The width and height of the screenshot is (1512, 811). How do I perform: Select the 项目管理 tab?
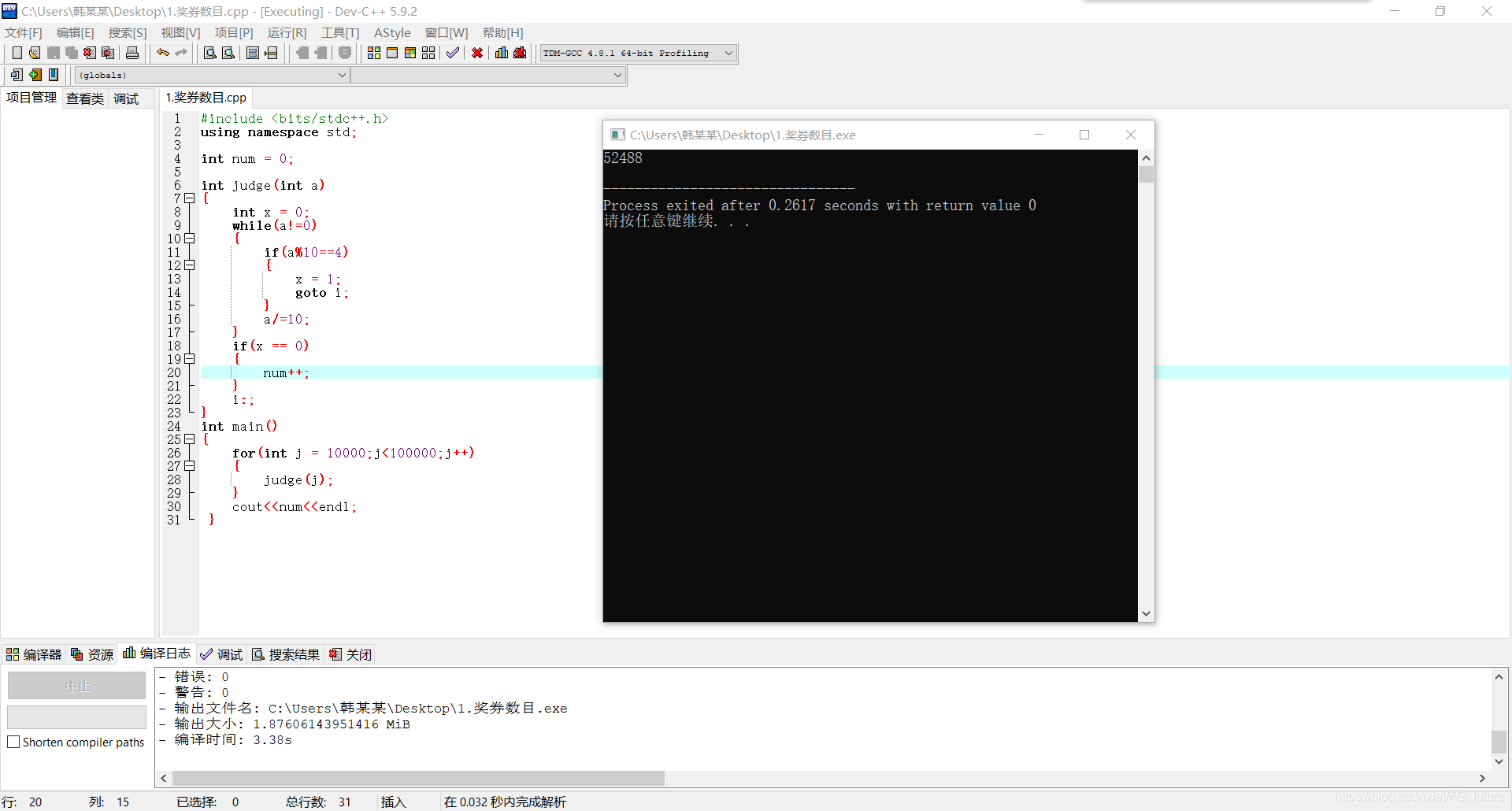[x=31, y=98]
